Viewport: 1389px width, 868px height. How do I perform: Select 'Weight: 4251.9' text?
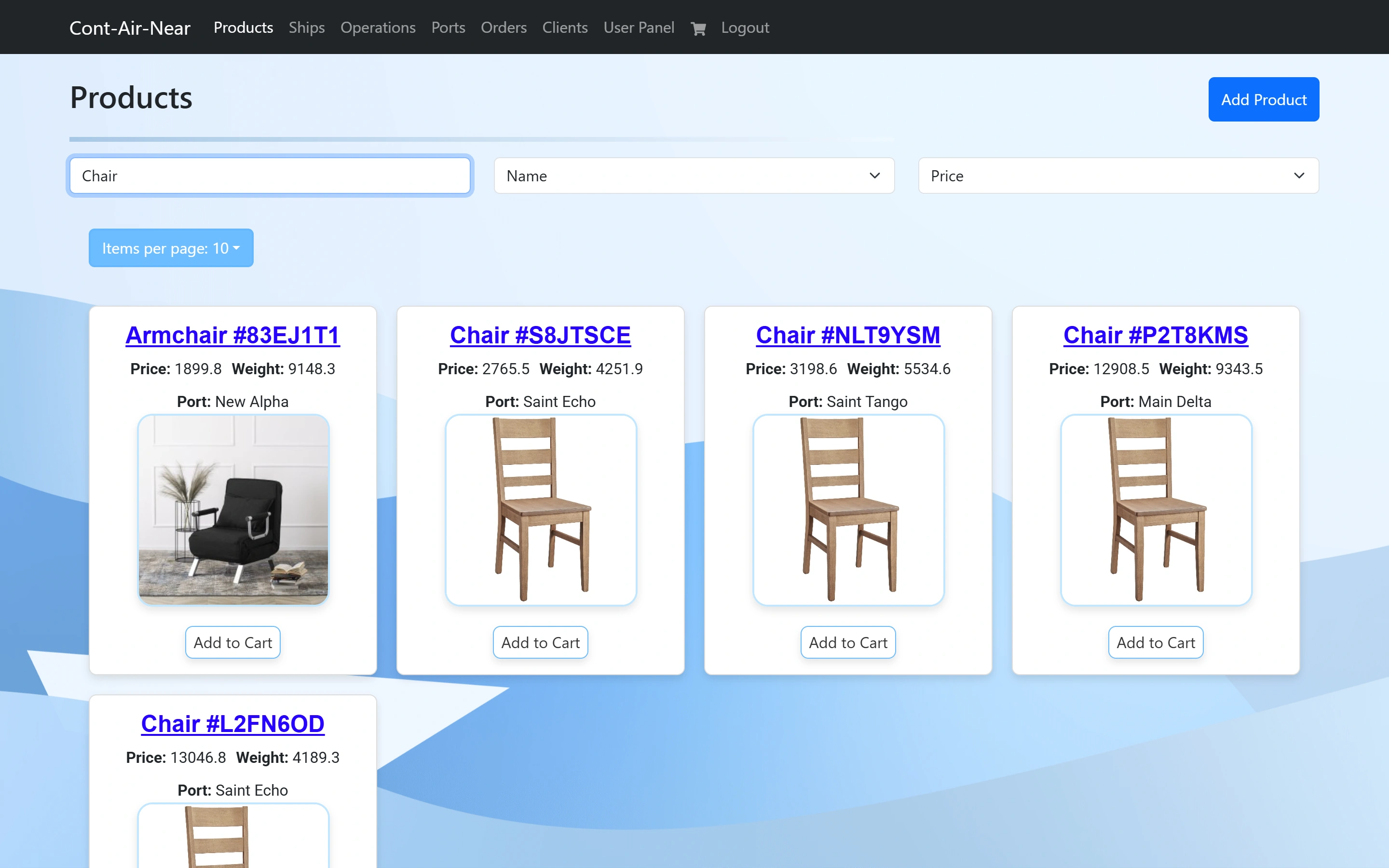point(591,369)
